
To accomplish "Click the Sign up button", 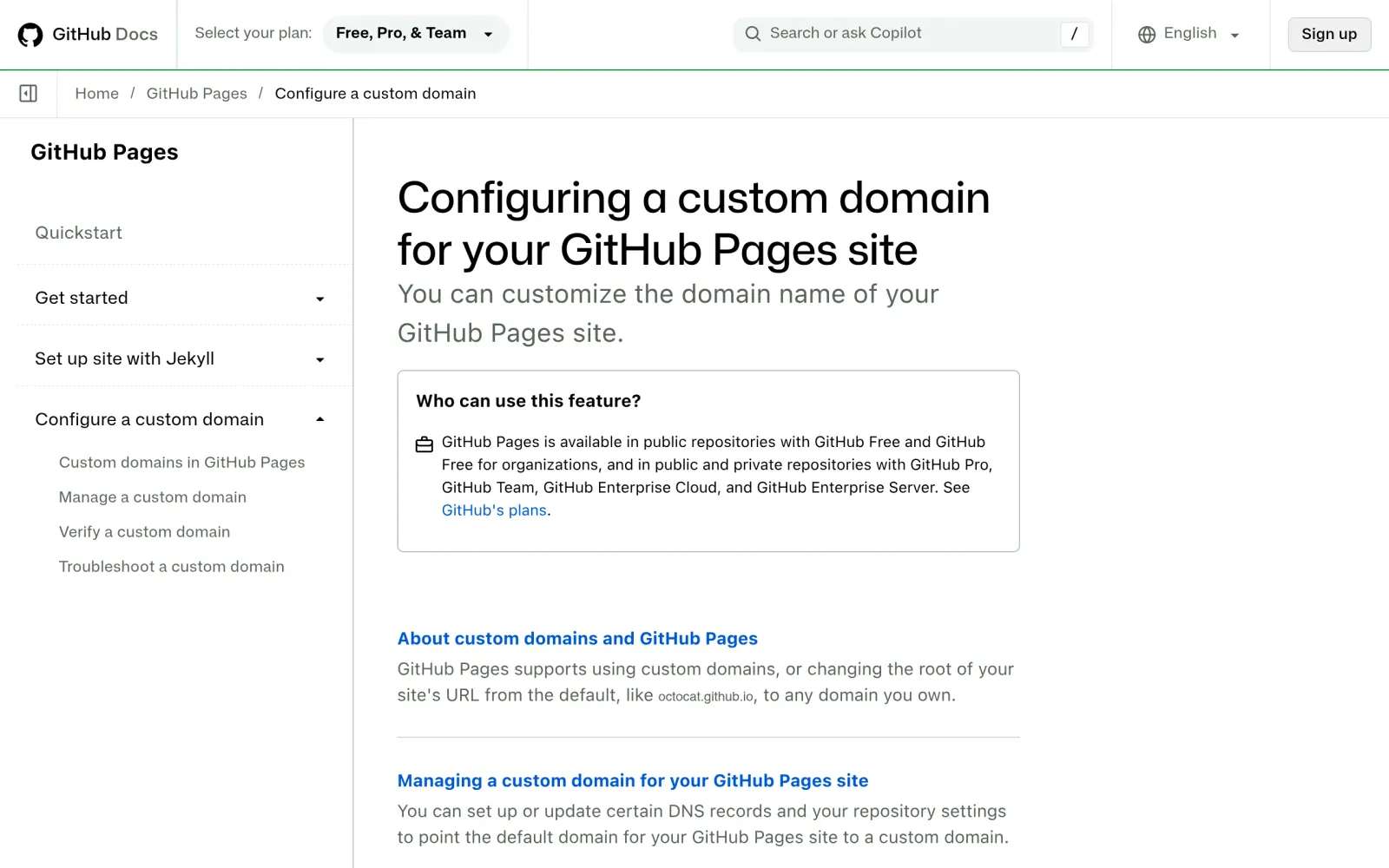I will (1329, 34).
